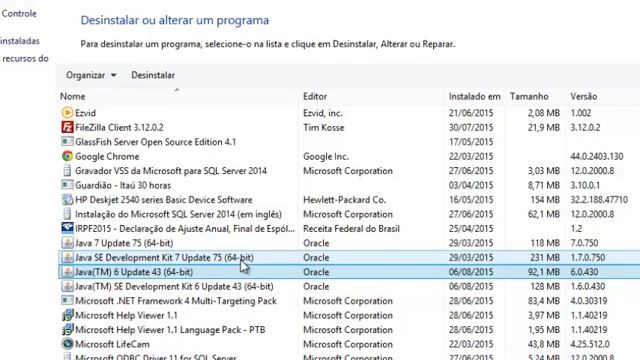
Task: Click install date 21/06/2015 cell
Action: point(471,113)
